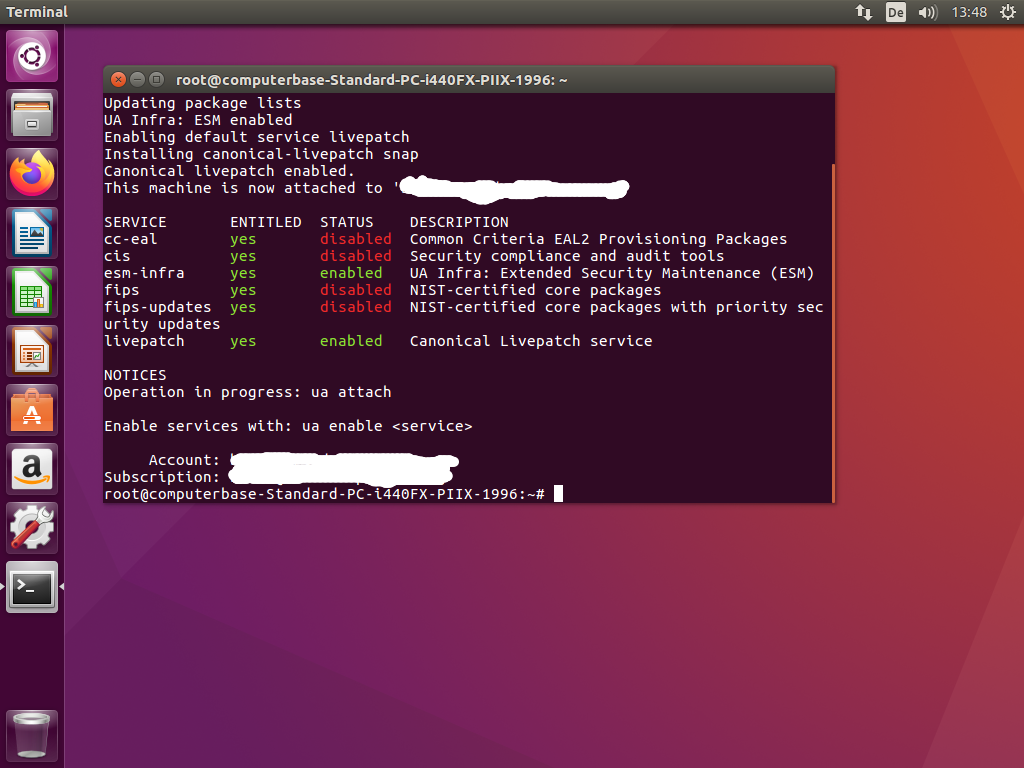Screen dimensions: 1024x768
Task: Open Ubuntu Software center
Action: [32, 410]
